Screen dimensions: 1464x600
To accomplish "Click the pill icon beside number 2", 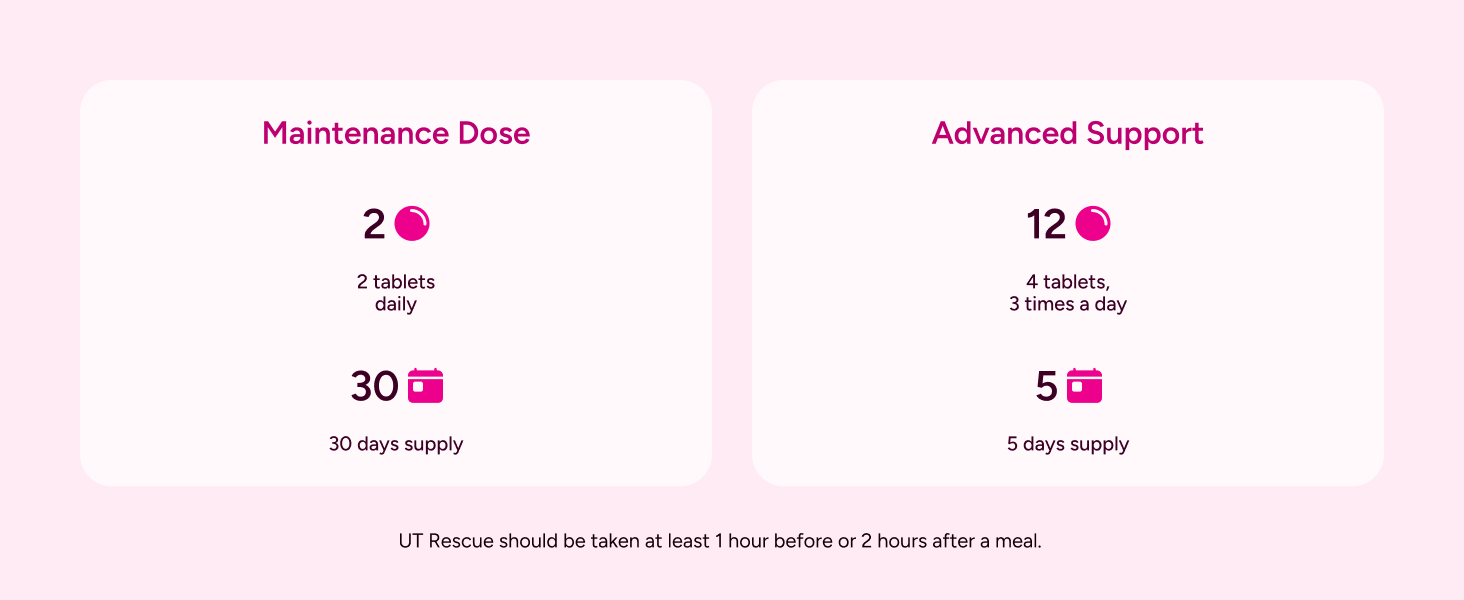I will pos(412,223).
